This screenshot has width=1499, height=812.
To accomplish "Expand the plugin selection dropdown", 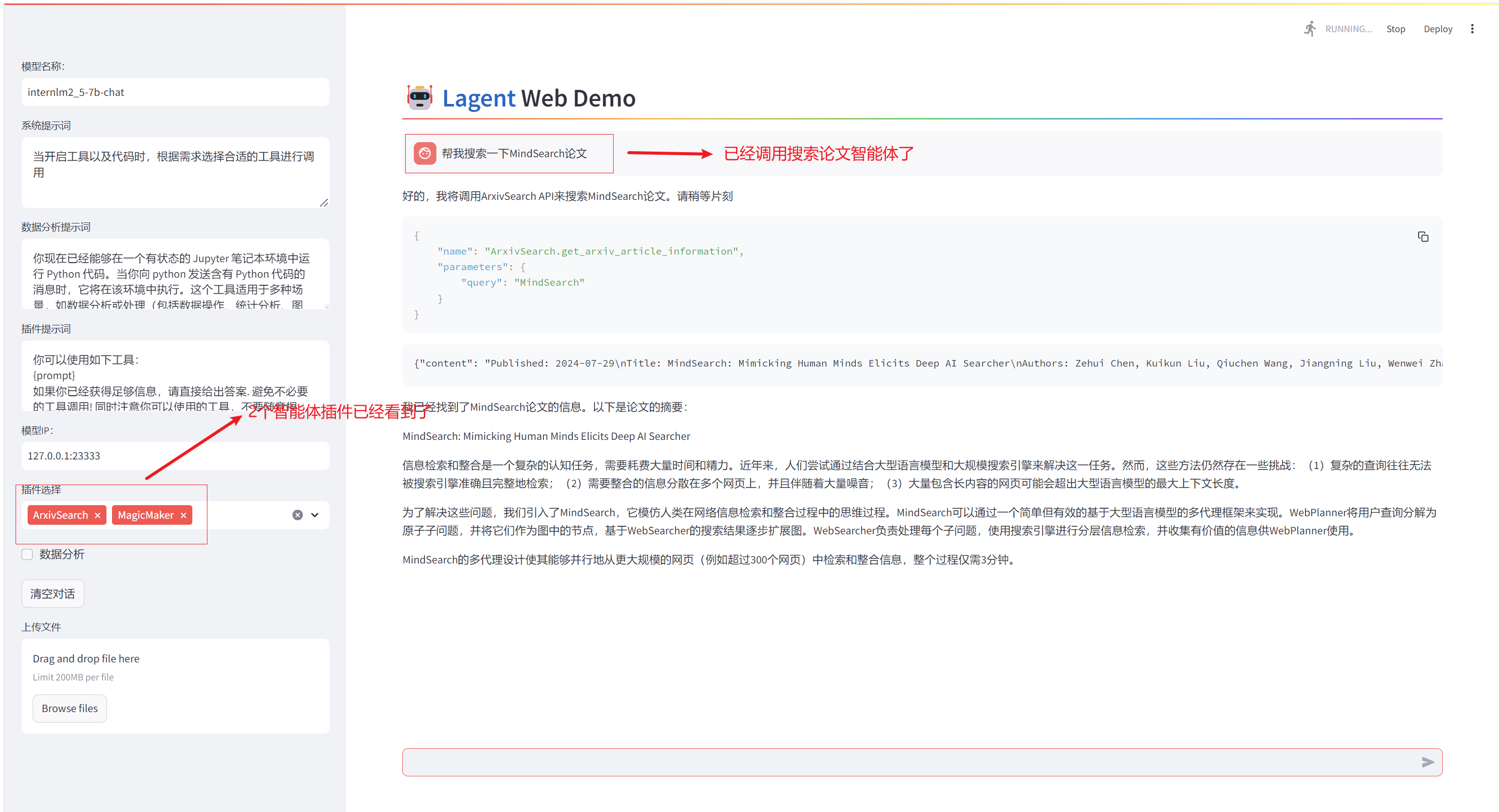I will coord(315,515).
